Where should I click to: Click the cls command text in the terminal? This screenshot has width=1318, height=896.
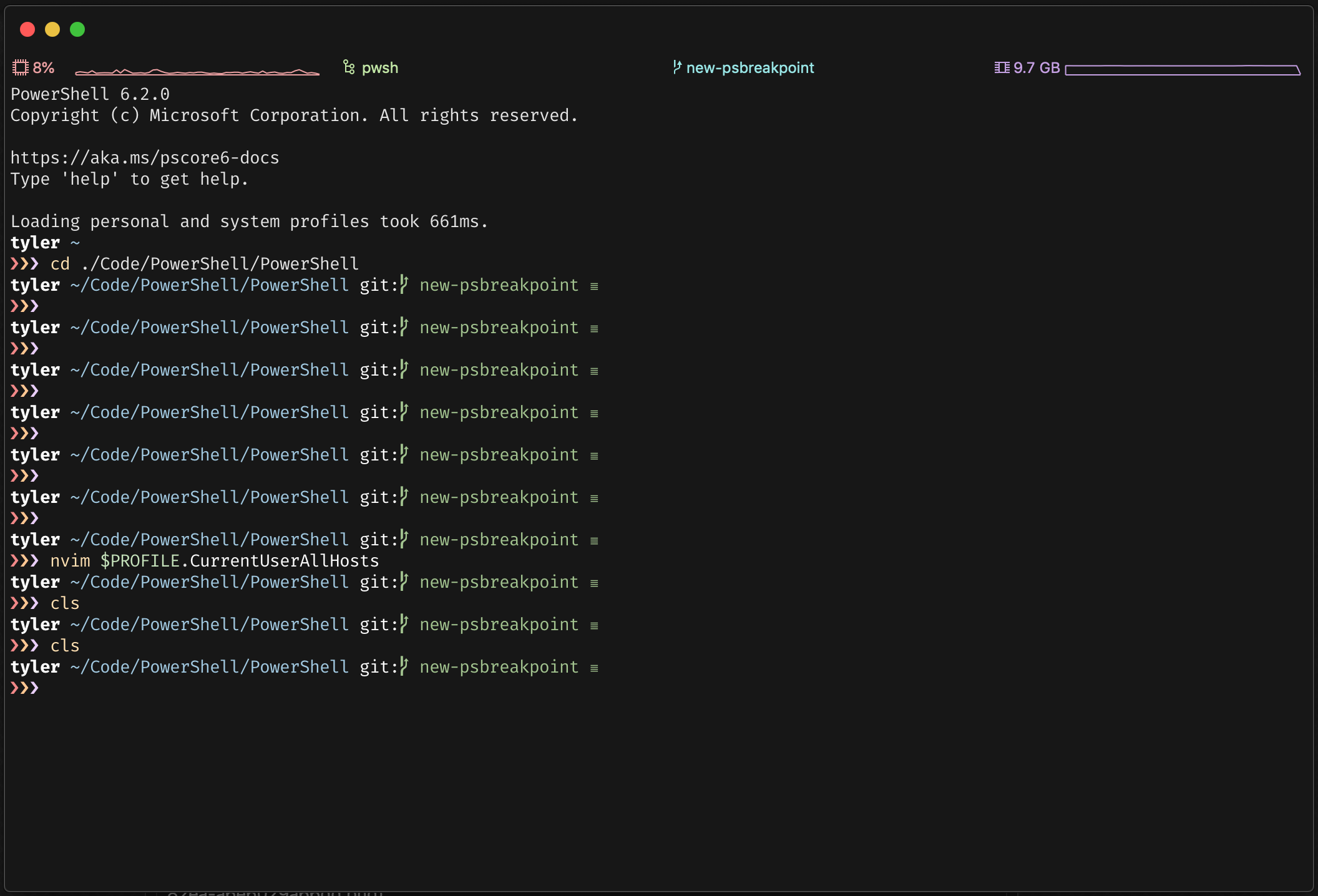pyautogui.click(x=64, y=645)
